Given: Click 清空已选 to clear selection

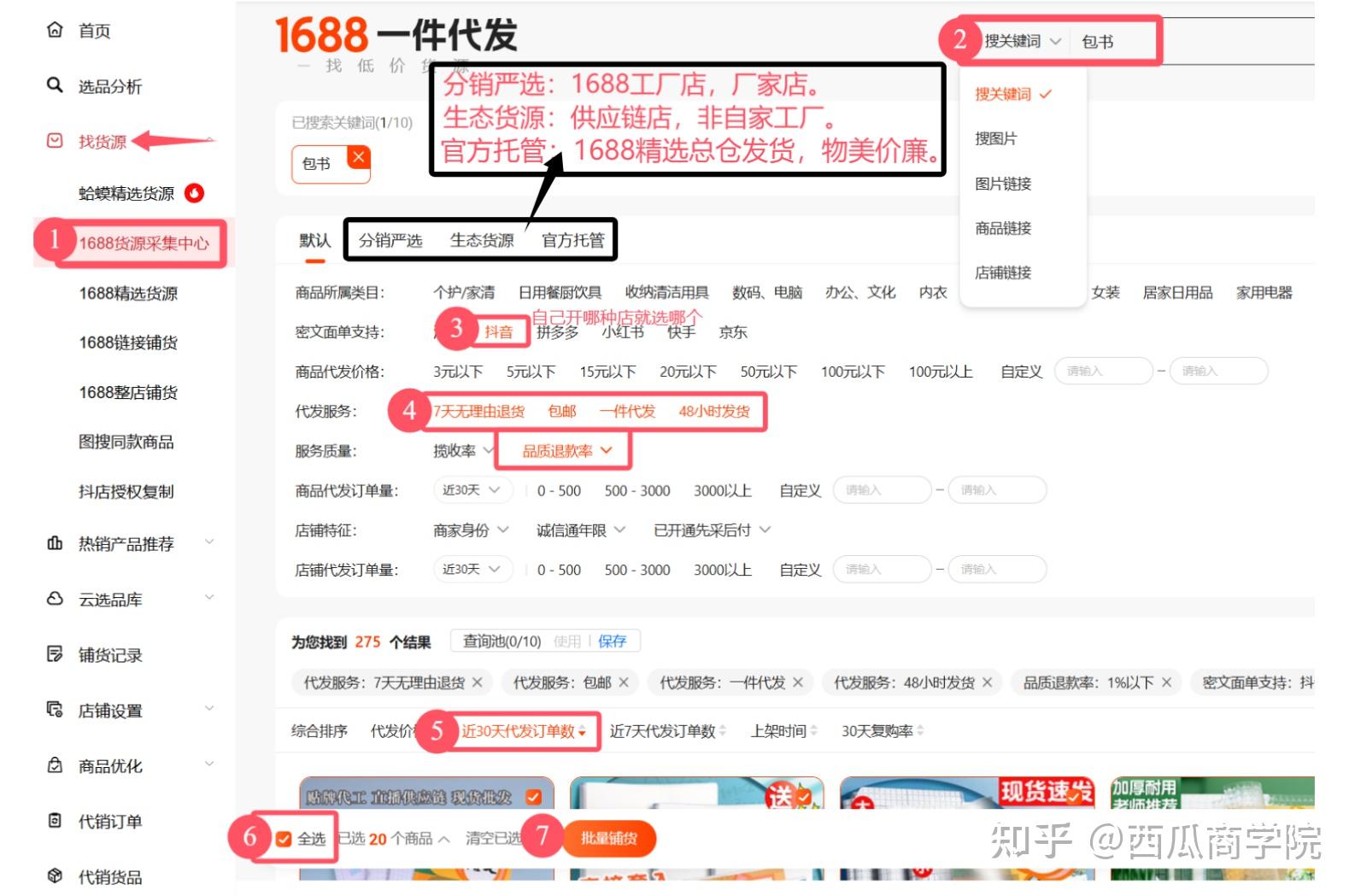Looking at the screenshot, I should point(493,839).
